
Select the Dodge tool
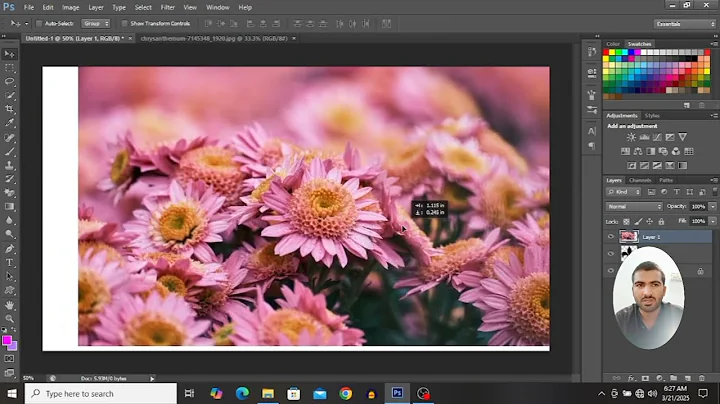(x=9, y=234)
